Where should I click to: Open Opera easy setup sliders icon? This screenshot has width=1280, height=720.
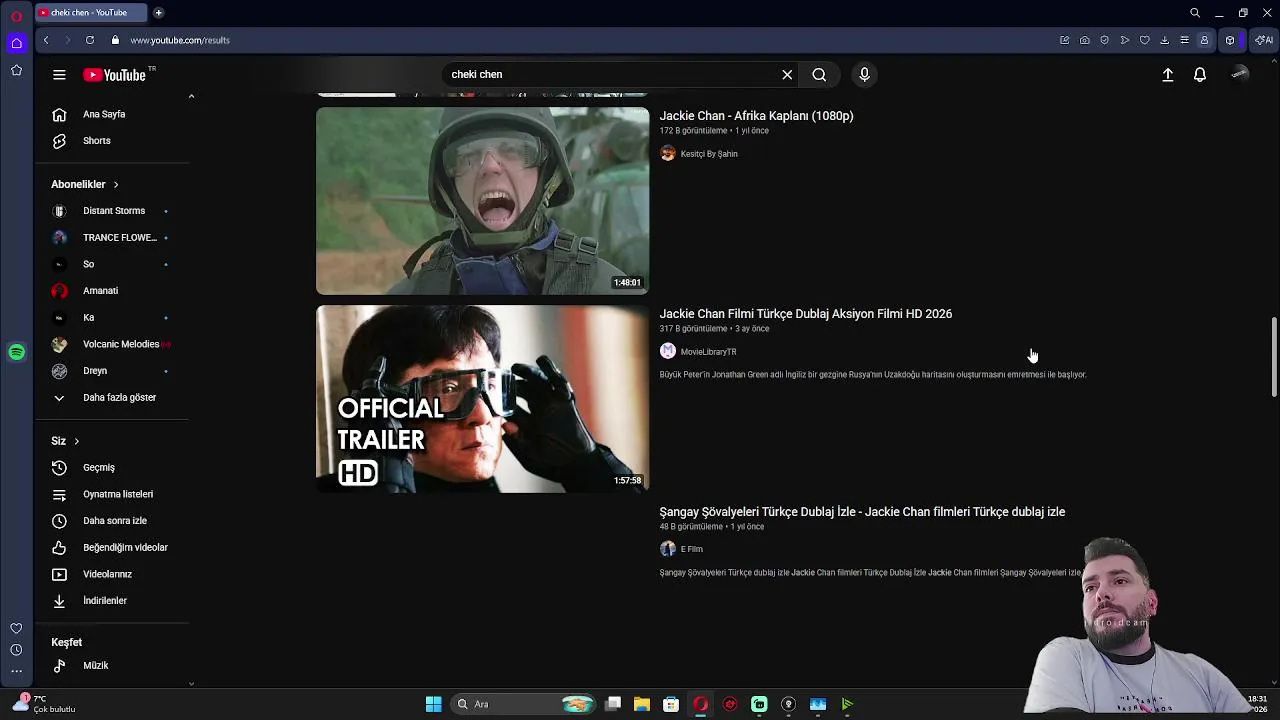tap(1184, 40)
